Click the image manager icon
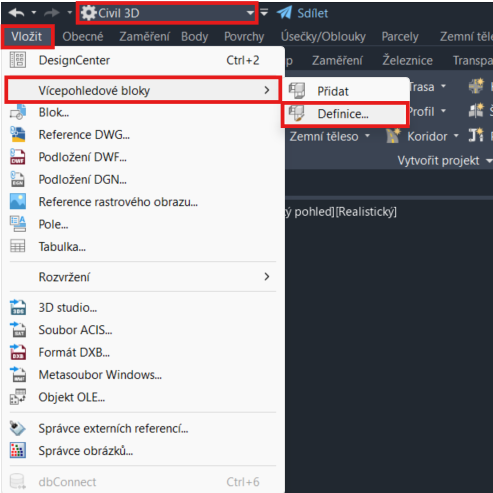The image size is (493, 493). click(18, 450)
